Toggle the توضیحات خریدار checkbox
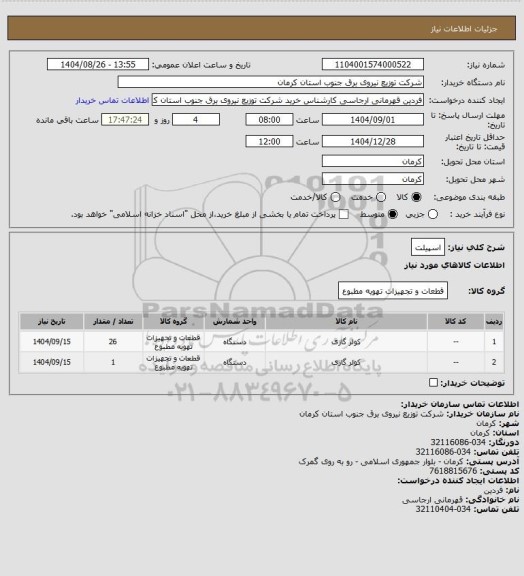The height and width of the screenshot is (576, 524). (433, 383)
